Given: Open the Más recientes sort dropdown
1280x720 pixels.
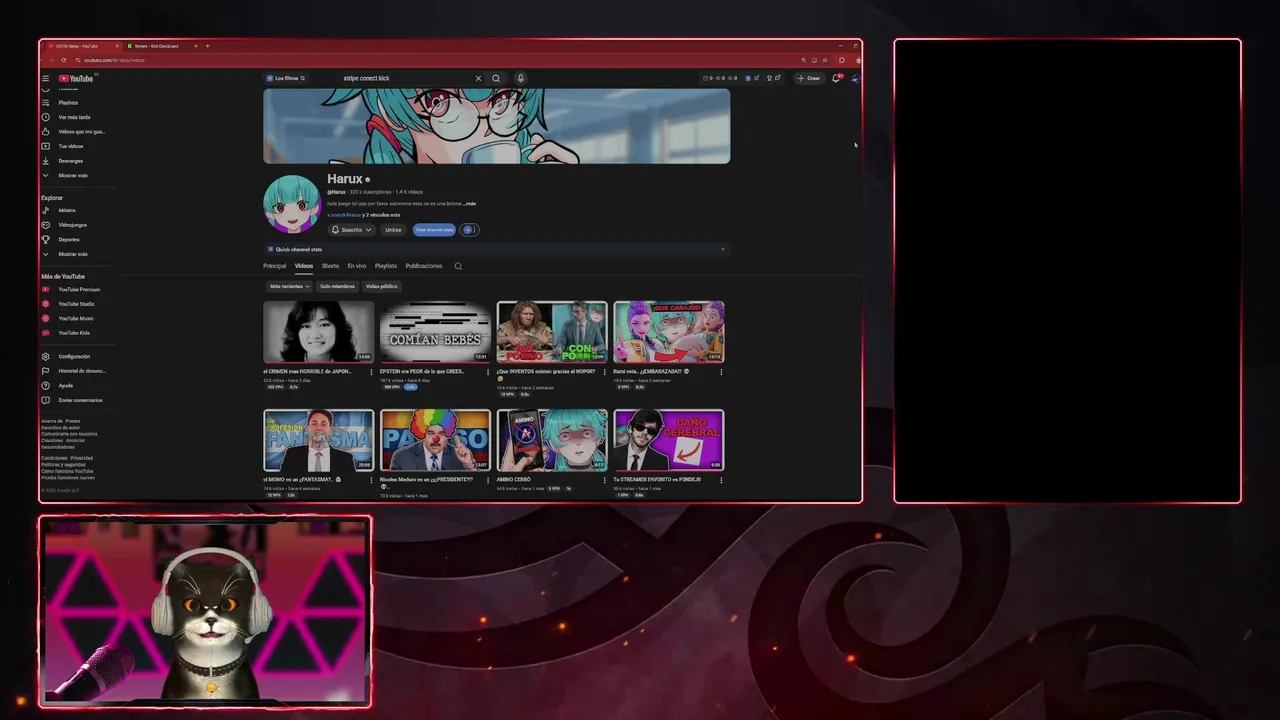Looking at the screenshot, I should click(x=289, y=286).
